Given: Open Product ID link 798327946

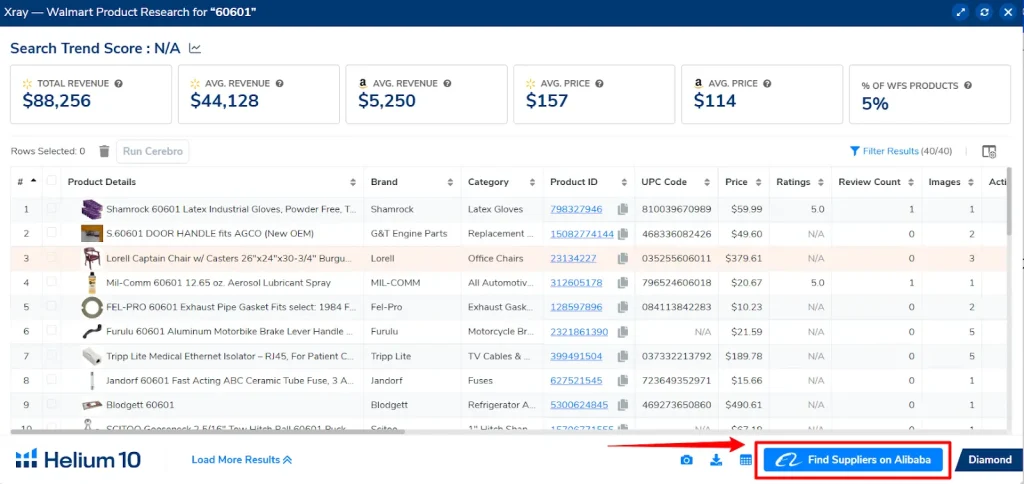Looking at the screenshot, I should click(575, 209).
